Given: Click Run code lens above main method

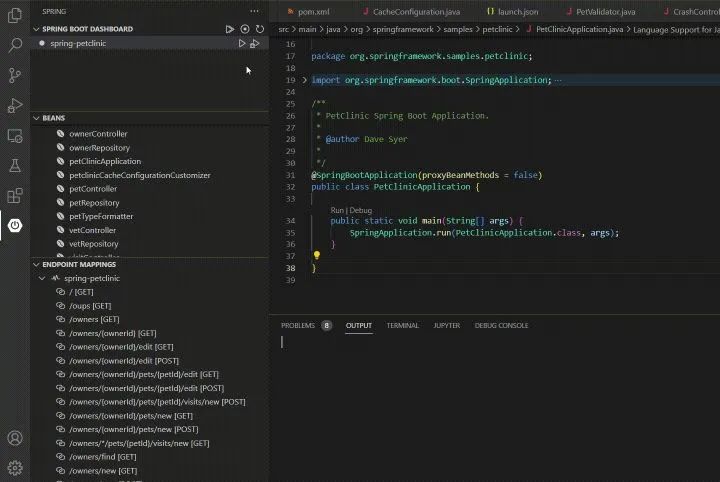Looking at the screenshot, I should coord(337,210).
